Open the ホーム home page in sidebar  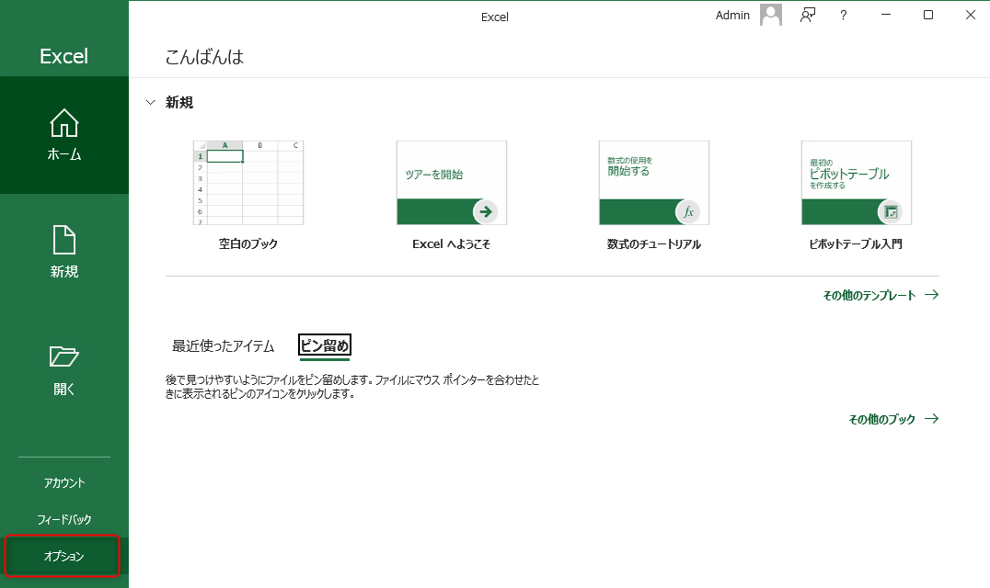click(x=64, y=135)
